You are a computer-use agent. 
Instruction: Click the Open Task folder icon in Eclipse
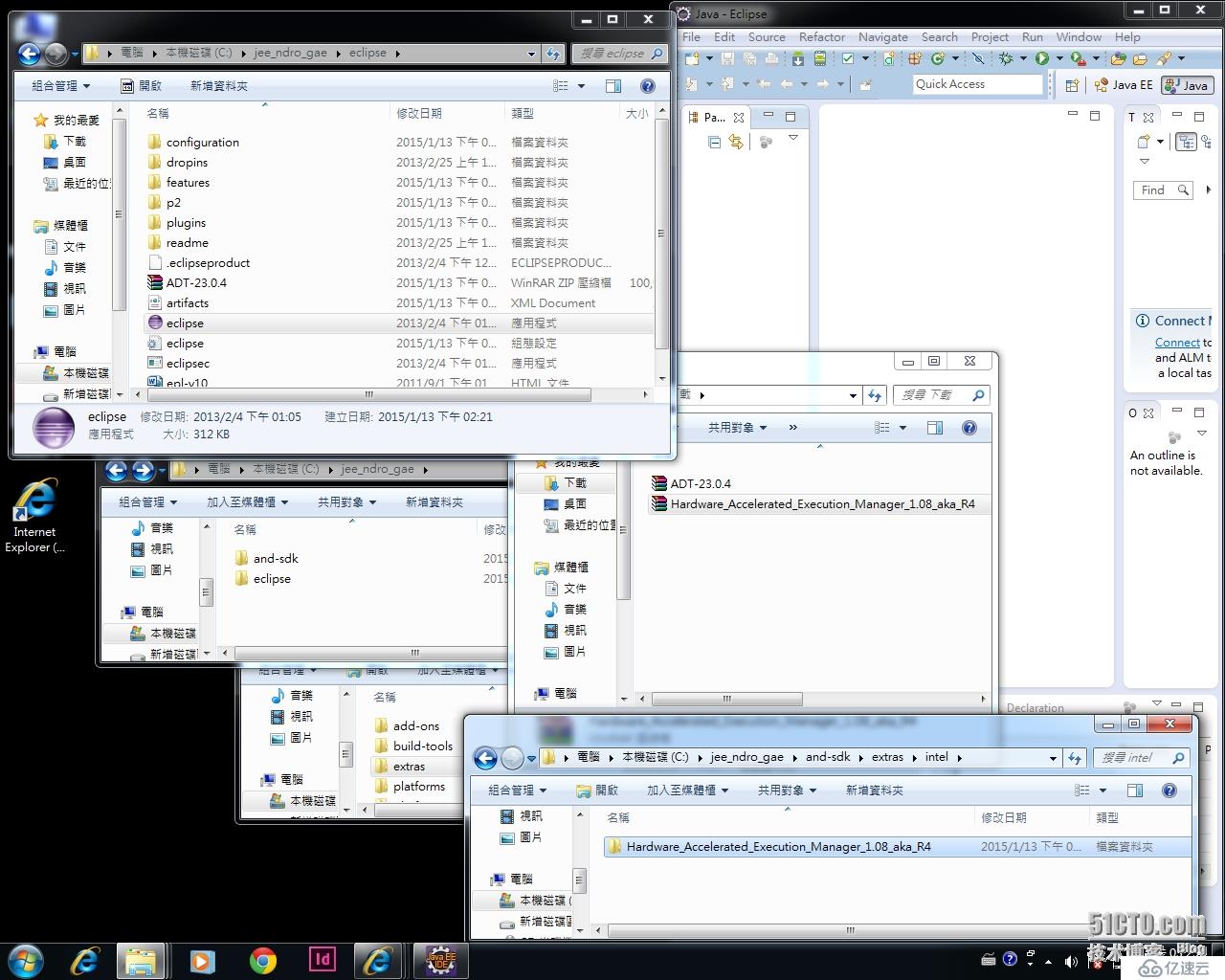click(x=1140, y=58)
